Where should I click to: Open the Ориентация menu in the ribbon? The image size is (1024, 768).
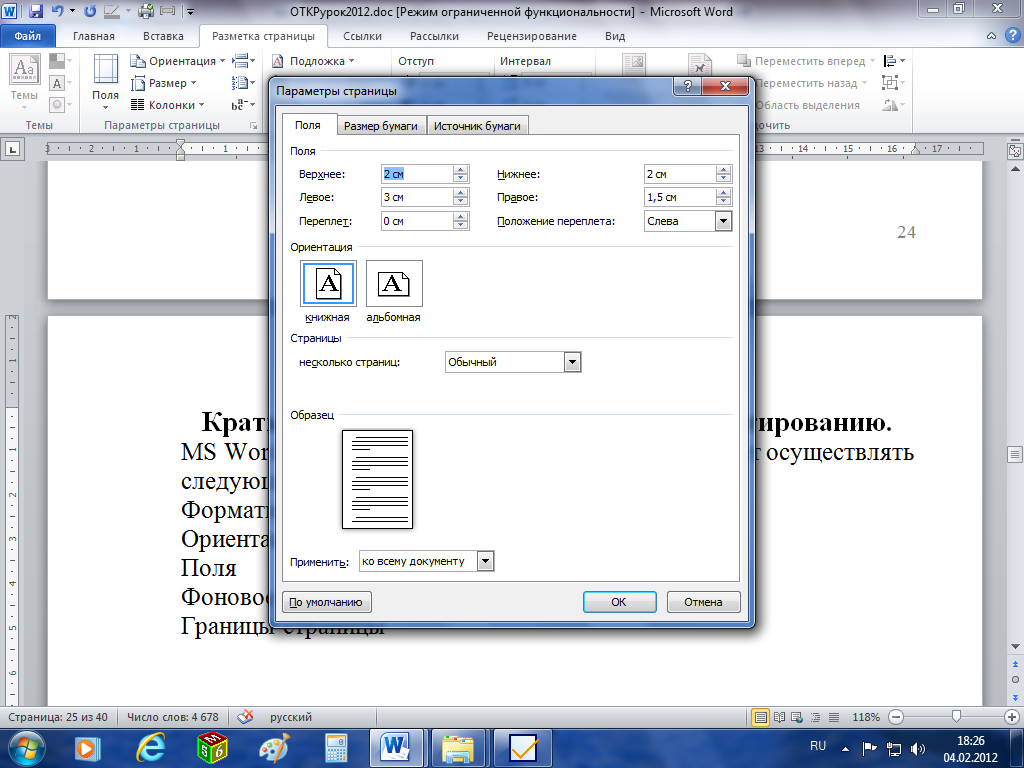click(178, 61)
